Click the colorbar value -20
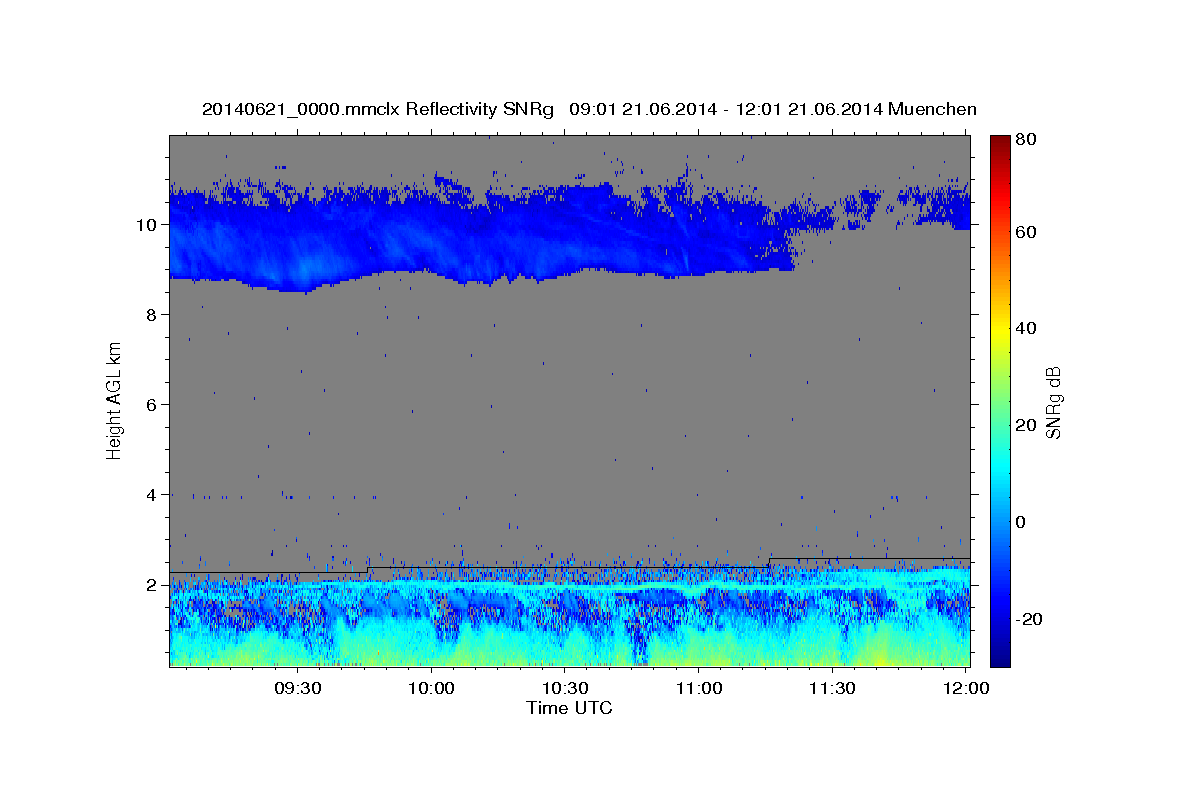 coord(1031,619)
